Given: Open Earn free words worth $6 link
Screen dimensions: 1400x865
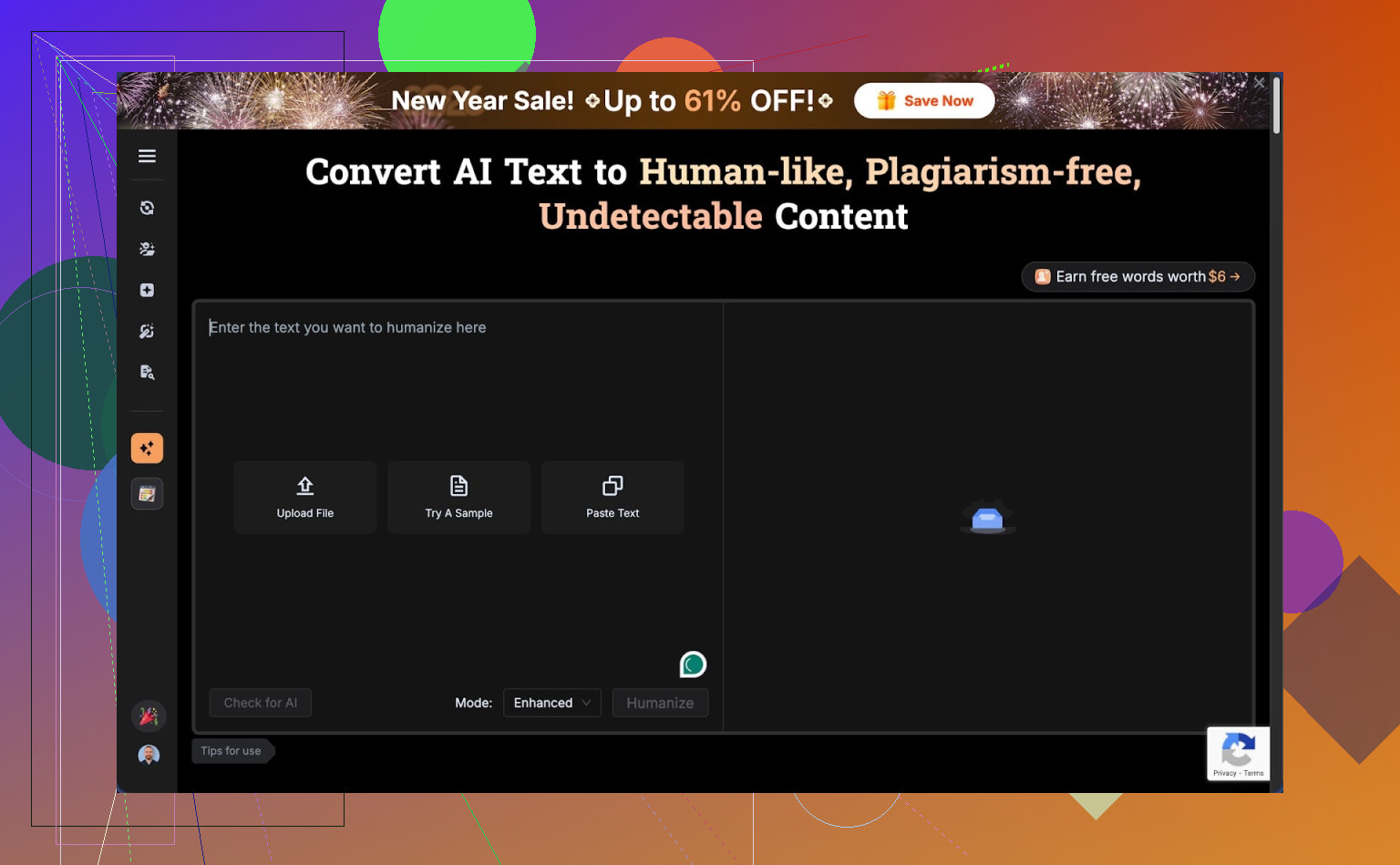Looking at the screenshot, I should 1137,276.
